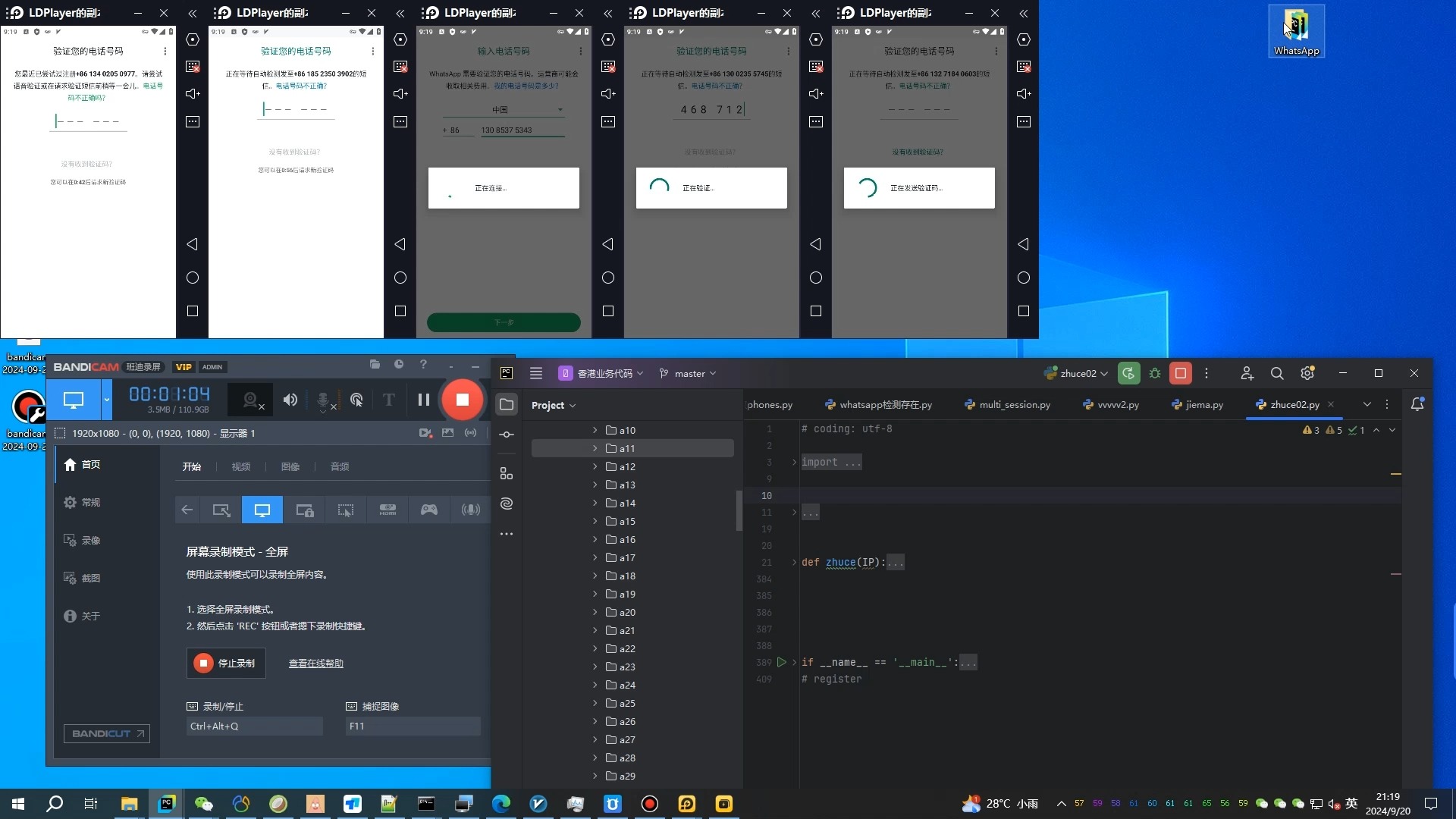Toggle VIP status in Bandicam toolbar

click(x=184, y=366)
